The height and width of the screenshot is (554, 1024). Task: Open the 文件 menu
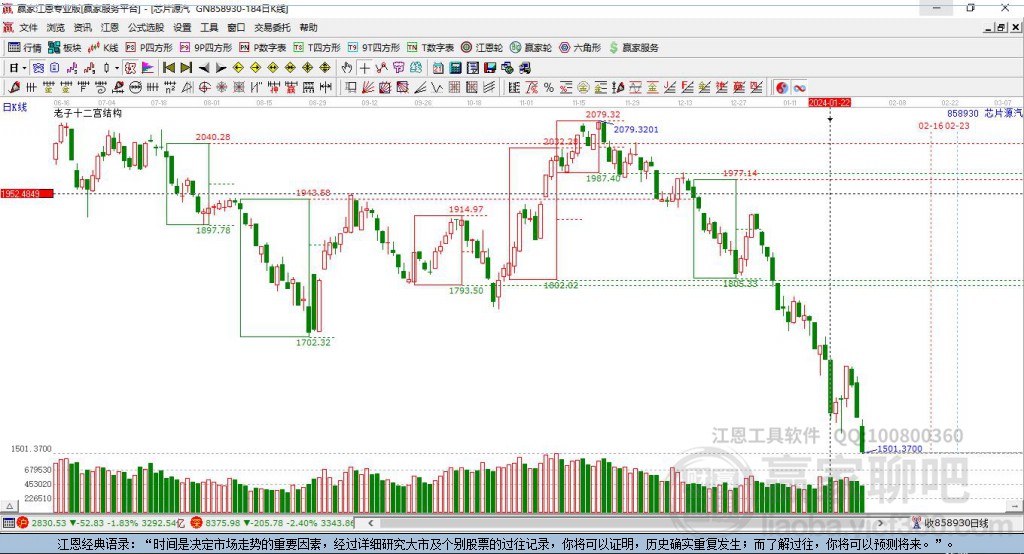tap(28, 27)
